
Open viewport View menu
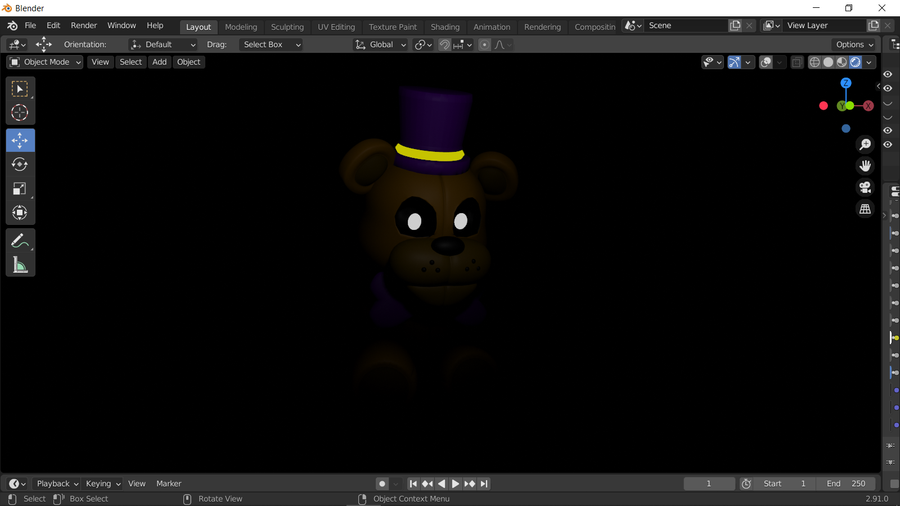(100, 62)
